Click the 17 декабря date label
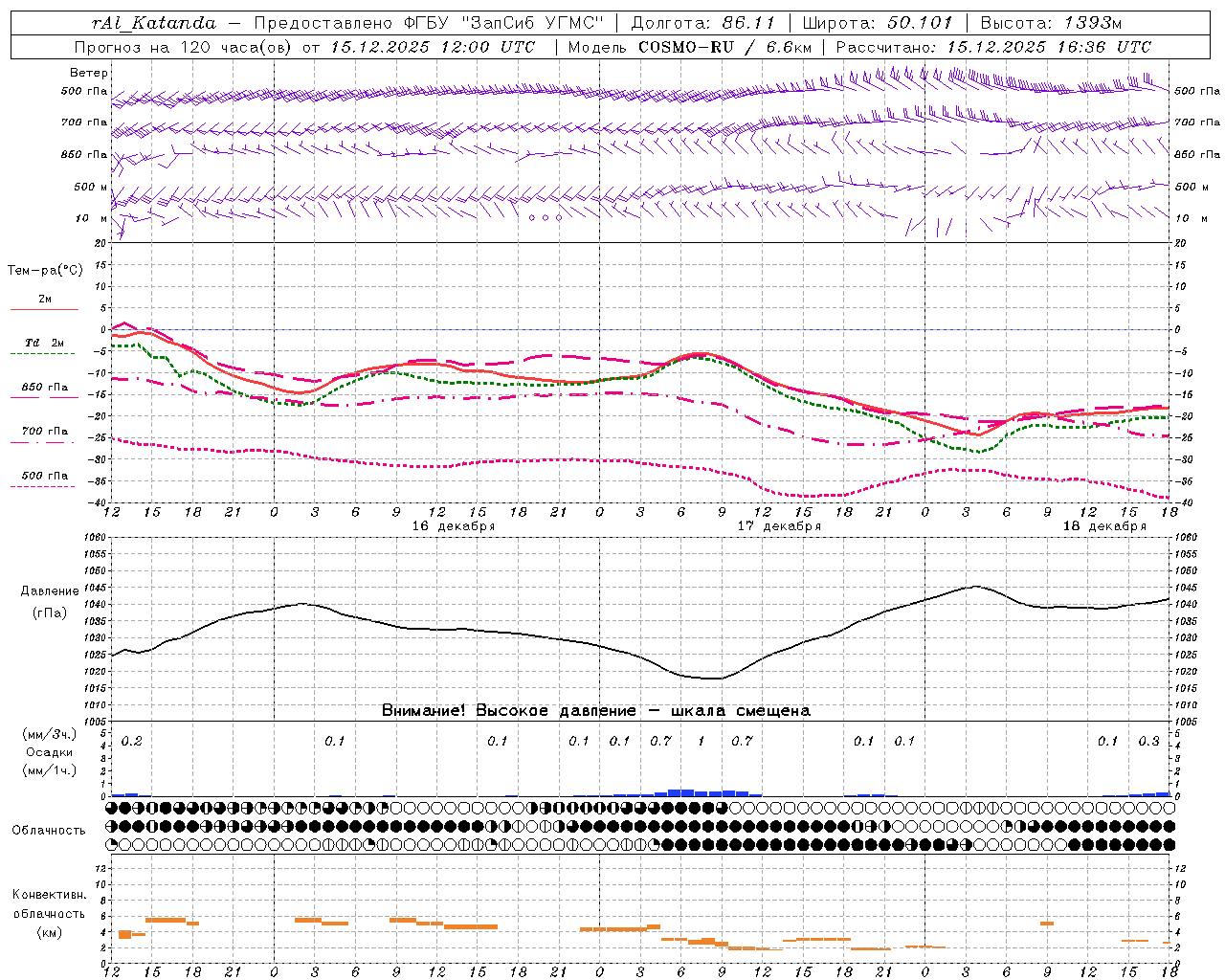The width and height of the screenshot is (1225, 980). point(779,526)
